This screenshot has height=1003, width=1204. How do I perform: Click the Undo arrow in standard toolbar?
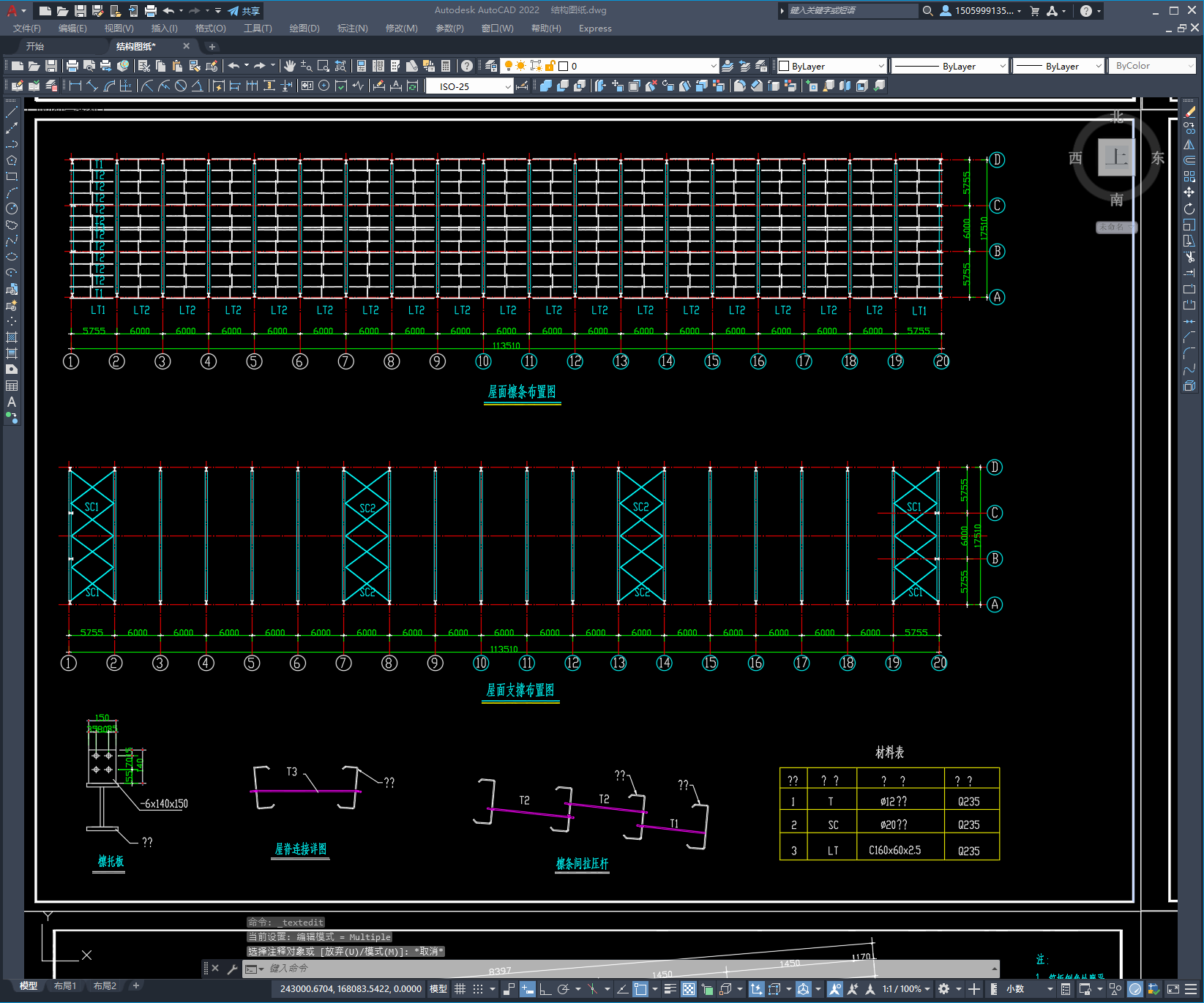pos(233,66)
